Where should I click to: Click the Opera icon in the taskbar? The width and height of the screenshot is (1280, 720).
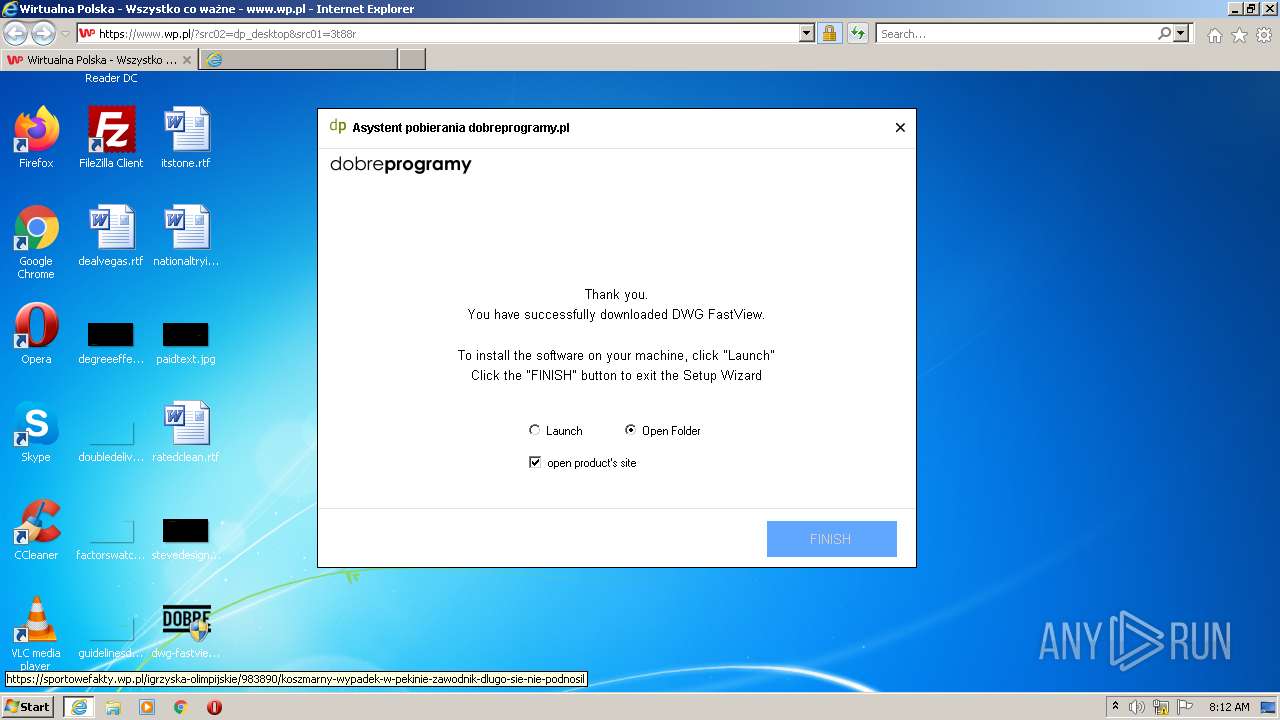pos(214,707)
